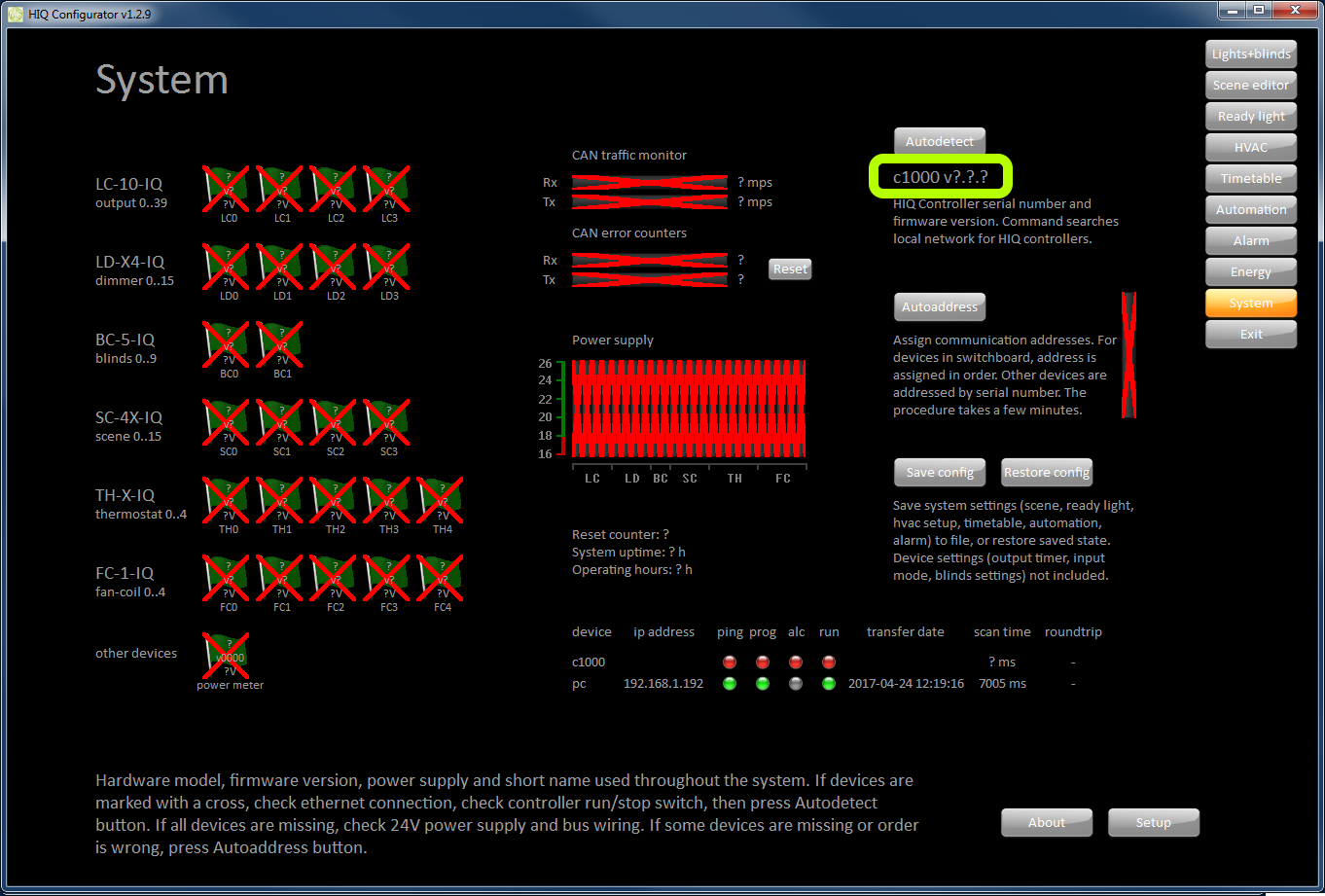Select the LD2 dimmer module icon
Image resolution: width=1325 pixels, height=896 pixels.
333,266
